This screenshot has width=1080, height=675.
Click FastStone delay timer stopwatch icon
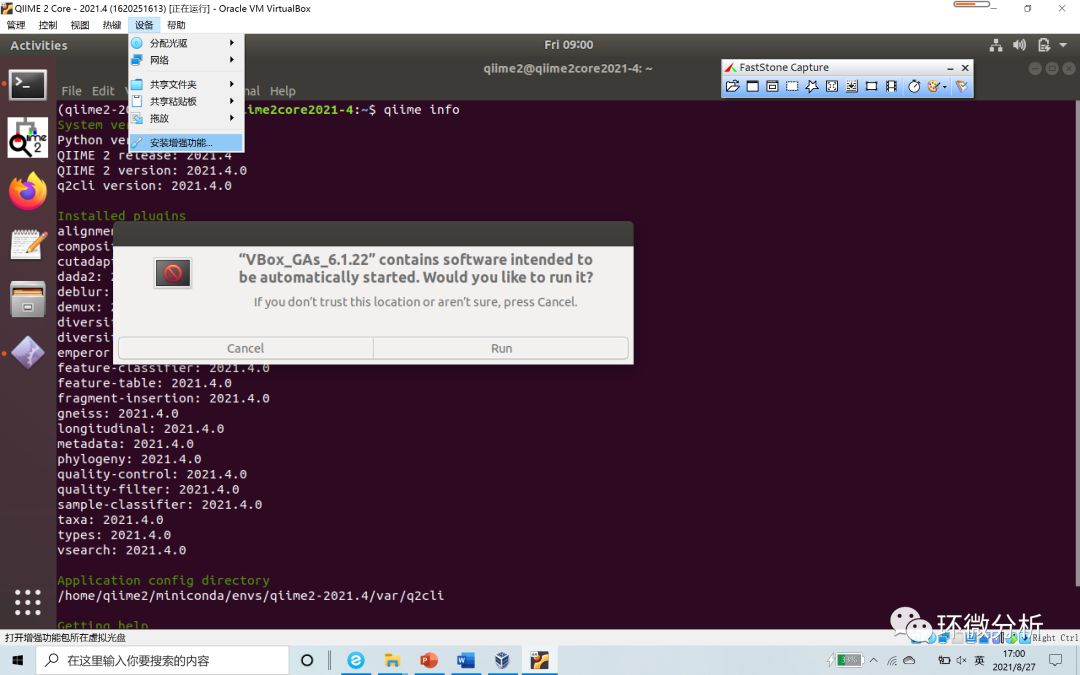click(914, 86)
